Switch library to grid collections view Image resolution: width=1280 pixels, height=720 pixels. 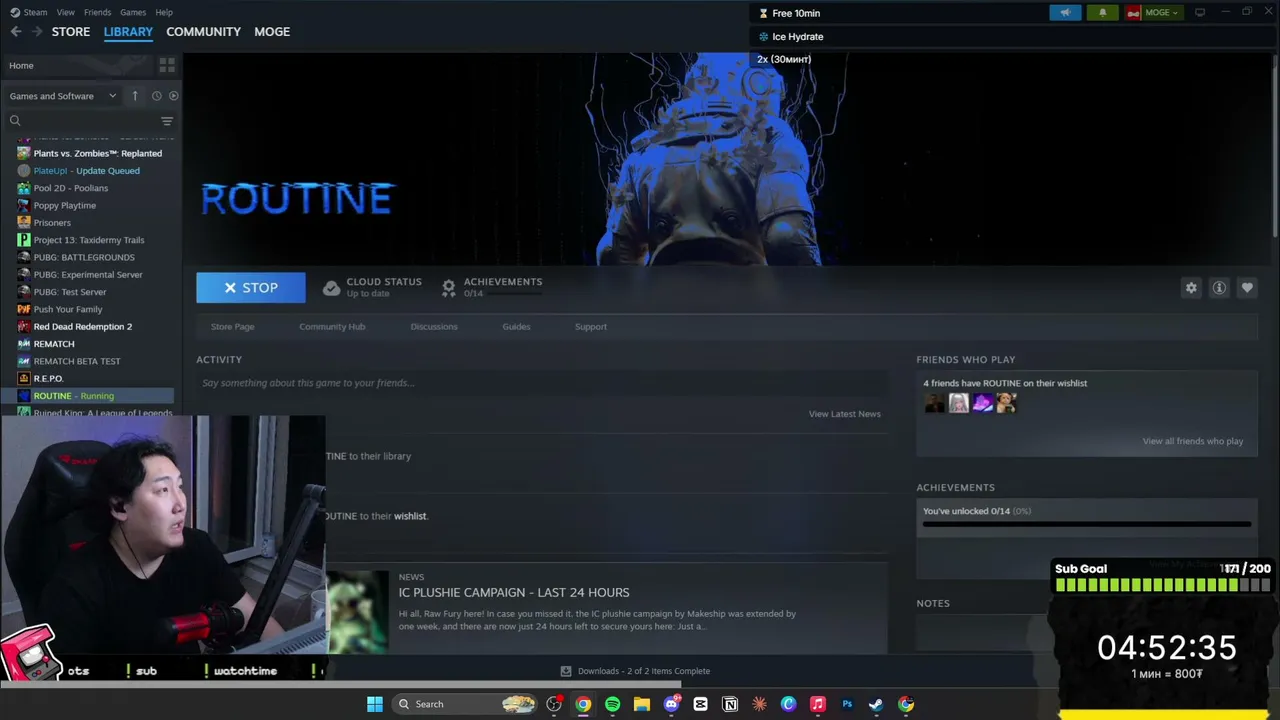[x=167, y=65]
